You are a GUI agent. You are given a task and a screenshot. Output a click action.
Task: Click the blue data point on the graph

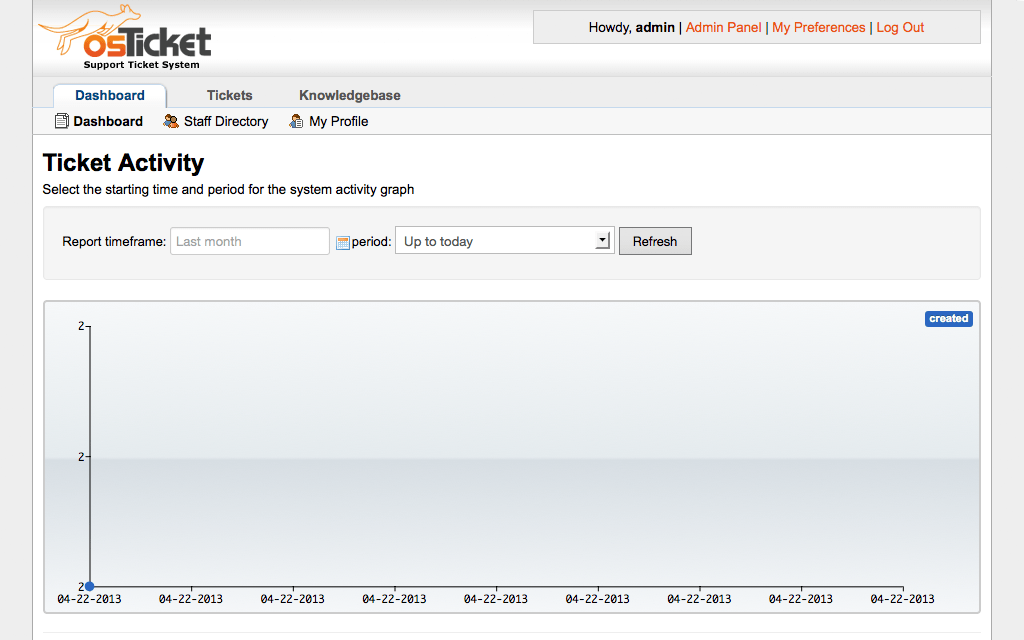coord(90,586)
